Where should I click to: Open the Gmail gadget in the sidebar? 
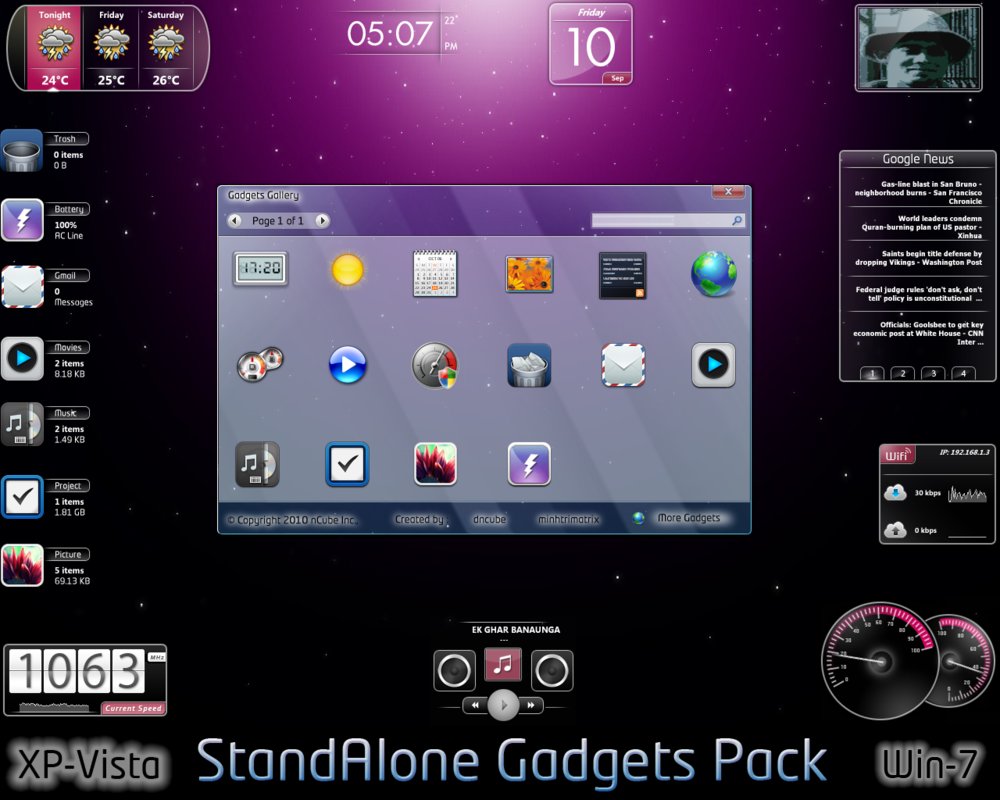(22, 285)
